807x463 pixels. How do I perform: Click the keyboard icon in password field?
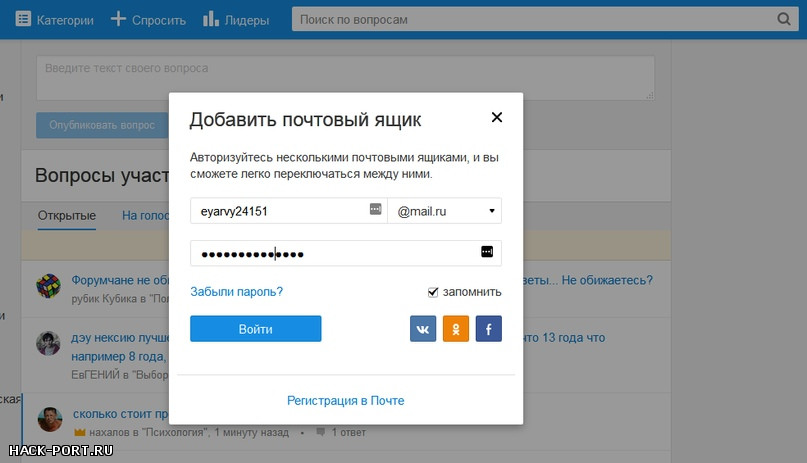(487, 252)
